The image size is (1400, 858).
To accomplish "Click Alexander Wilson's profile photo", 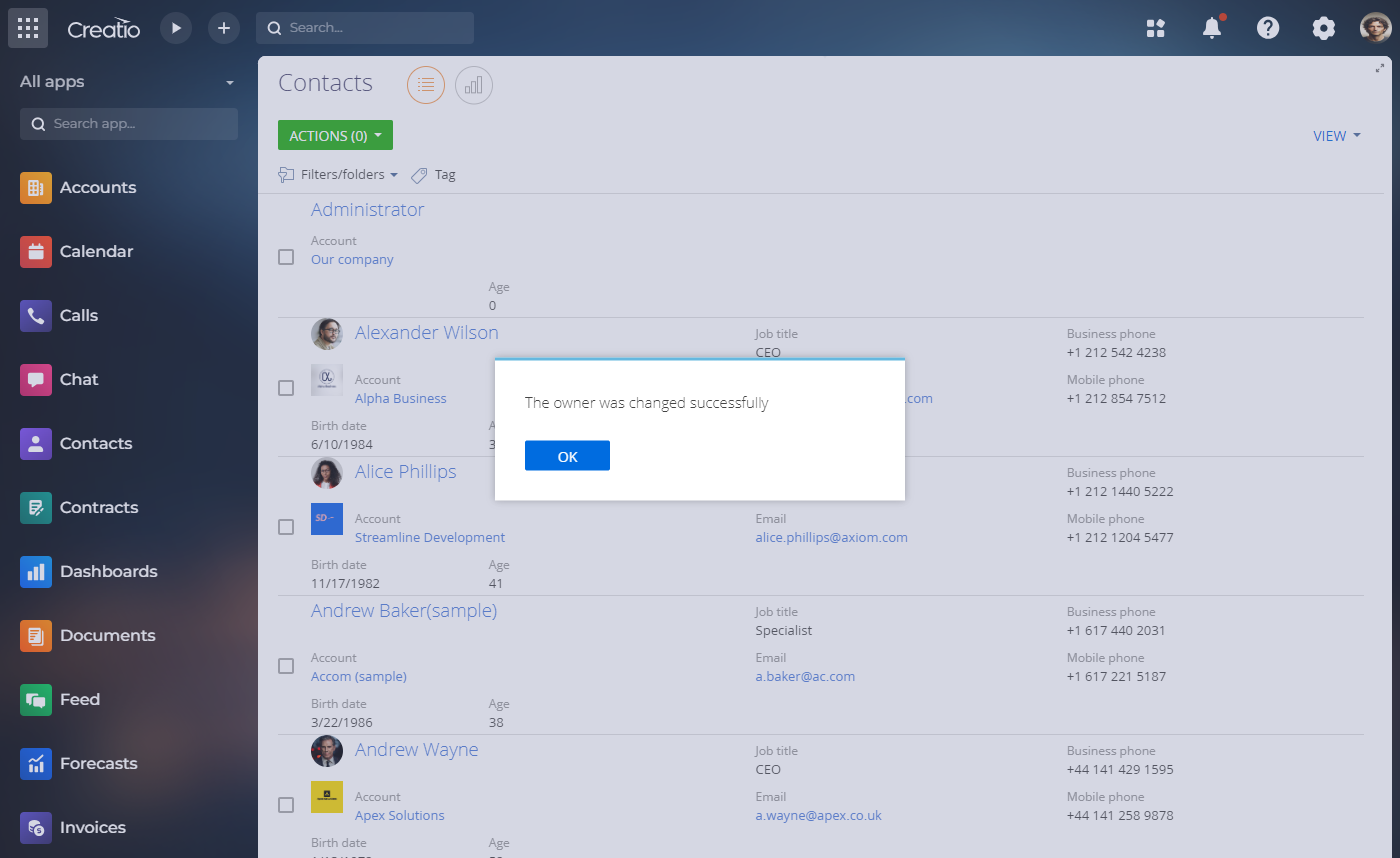I will click(327, 334).
